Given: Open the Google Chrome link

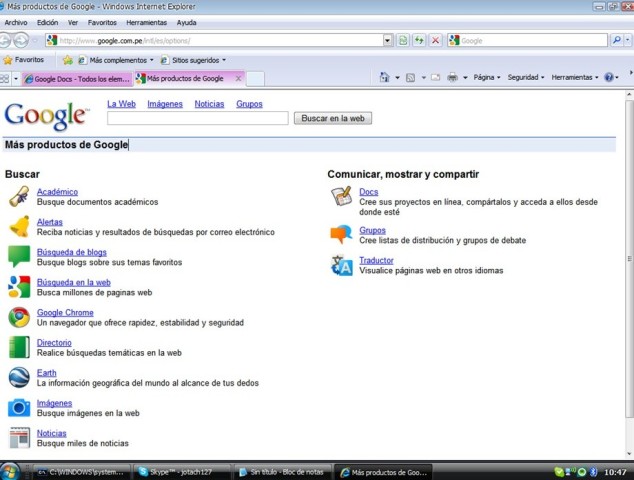Looking at the screenshot, I should point(65,313).
